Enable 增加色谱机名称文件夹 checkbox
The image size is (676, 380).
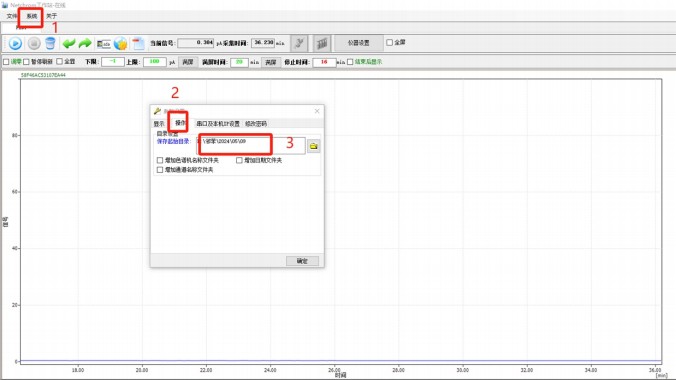tap(160, 160)
